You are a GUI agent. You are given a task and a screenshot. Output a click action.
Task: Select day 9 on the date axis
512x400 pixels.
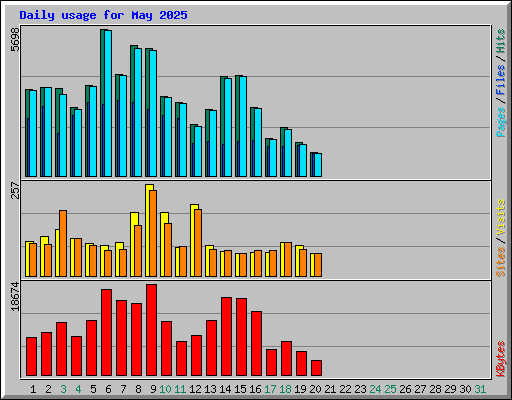[x=153, y=389]
